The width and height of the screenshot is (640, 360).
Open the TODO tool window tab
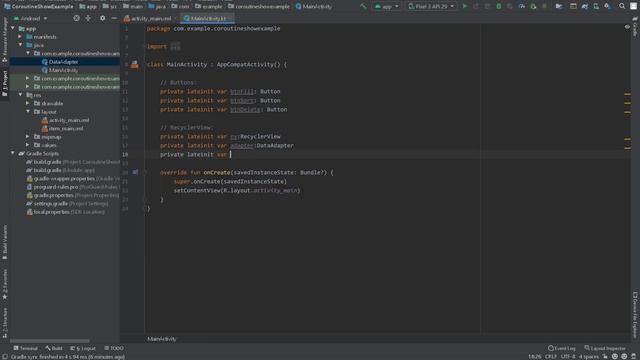[114, 348]
